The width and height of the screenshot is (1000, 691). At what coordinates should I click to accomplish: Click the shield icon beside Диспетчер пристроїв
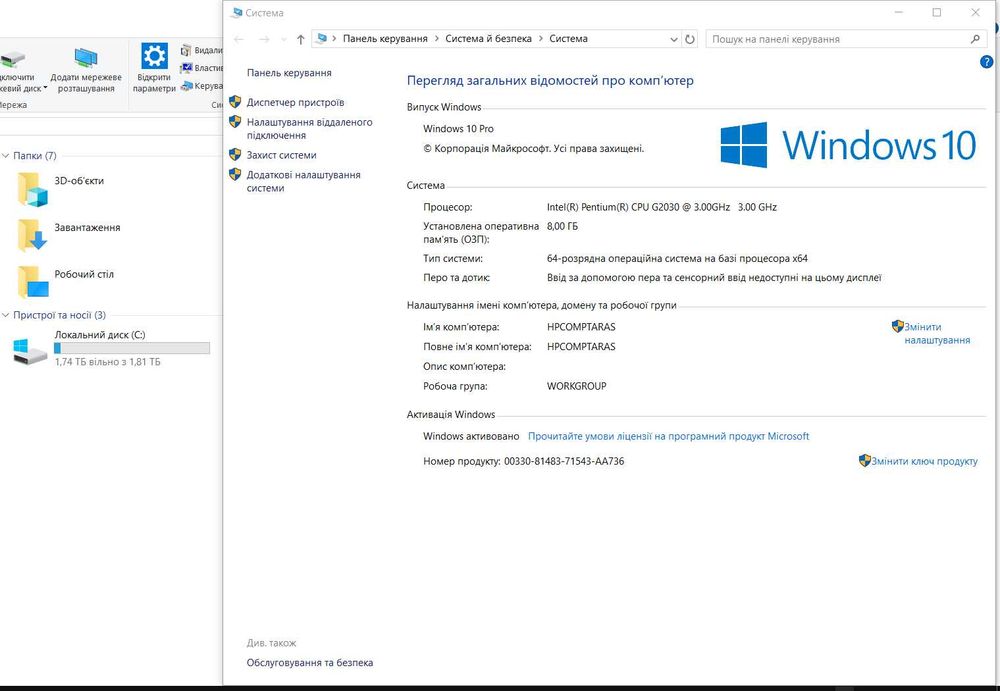coord(235,102)
